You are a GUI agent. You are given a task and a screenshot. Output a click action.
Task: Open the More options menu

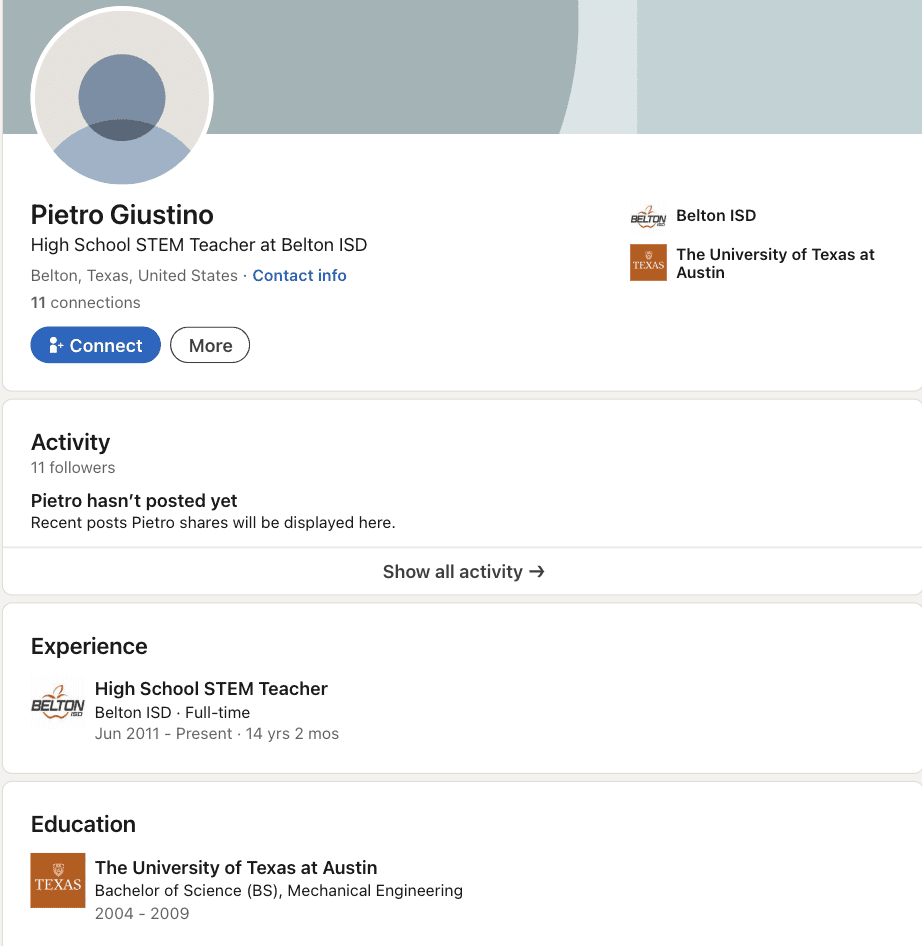tap(210, 345)
